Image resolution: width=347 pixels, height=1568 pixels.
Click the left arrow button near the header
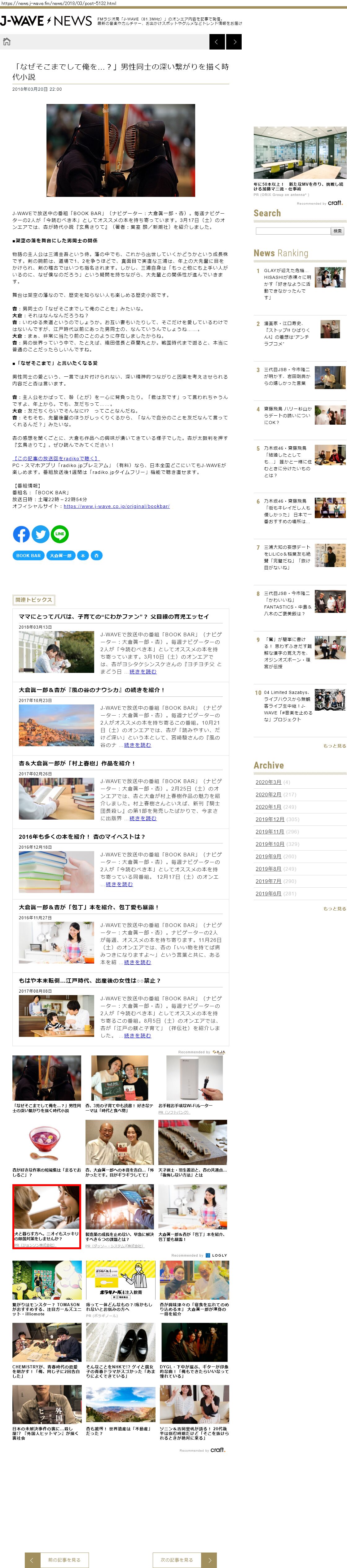point(217,41)
